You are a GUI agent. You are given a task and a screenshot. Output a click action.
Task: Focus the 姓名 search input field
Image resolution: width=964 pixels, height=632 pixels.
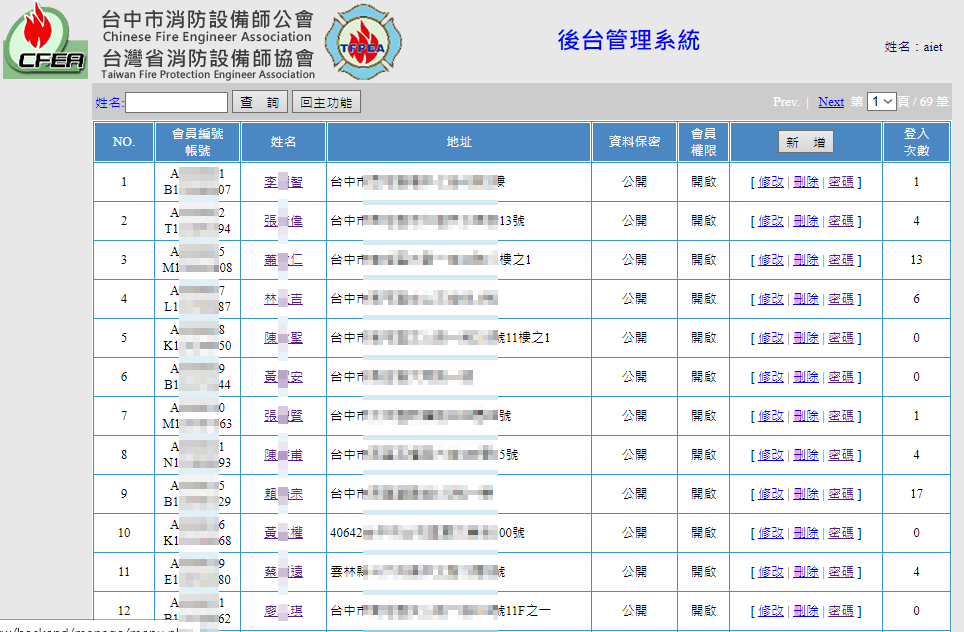[176, 102]
